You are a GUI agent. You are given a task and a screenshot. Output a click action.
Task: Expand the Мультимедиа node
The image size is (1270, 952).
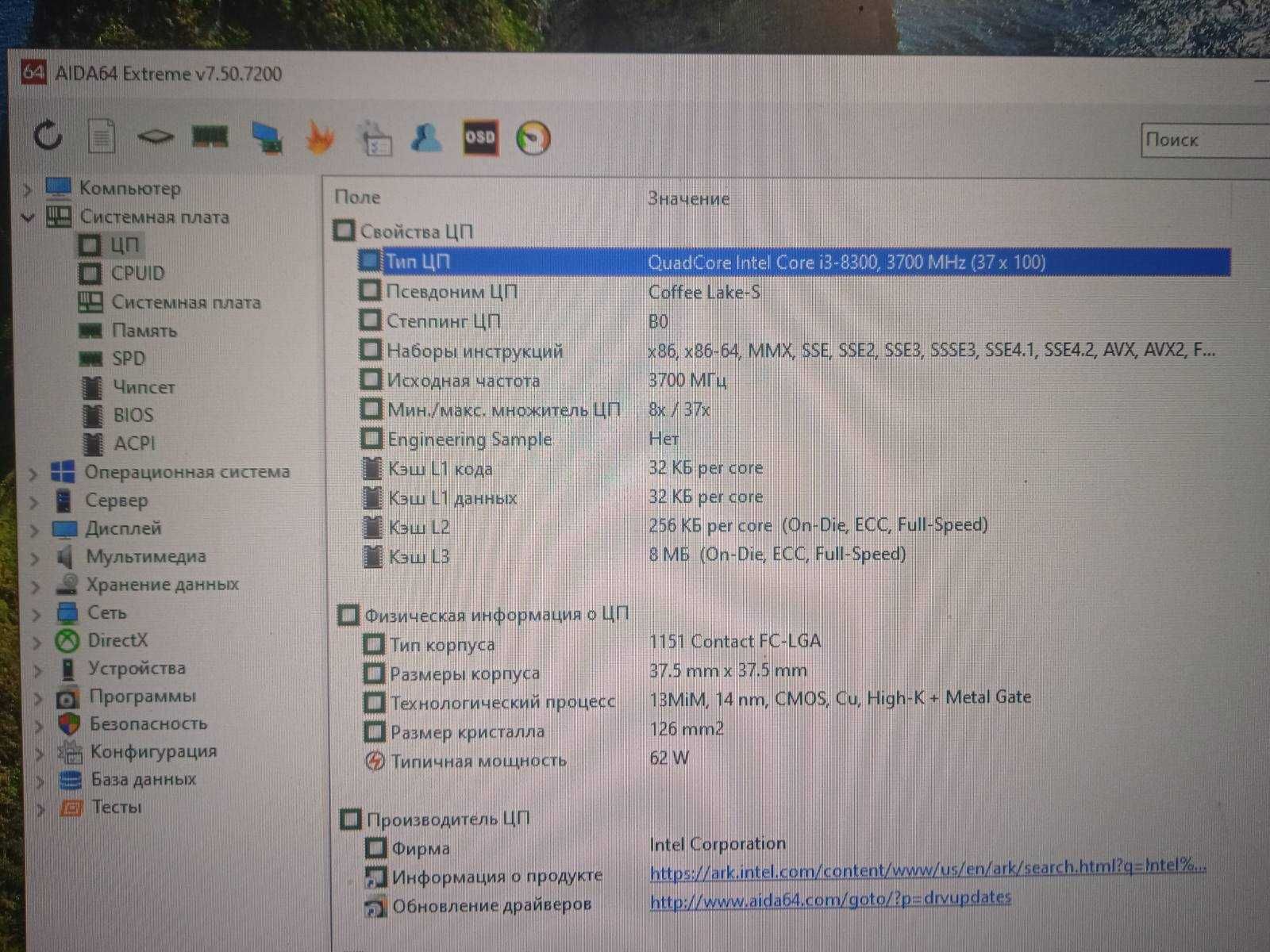click(35, 558)
